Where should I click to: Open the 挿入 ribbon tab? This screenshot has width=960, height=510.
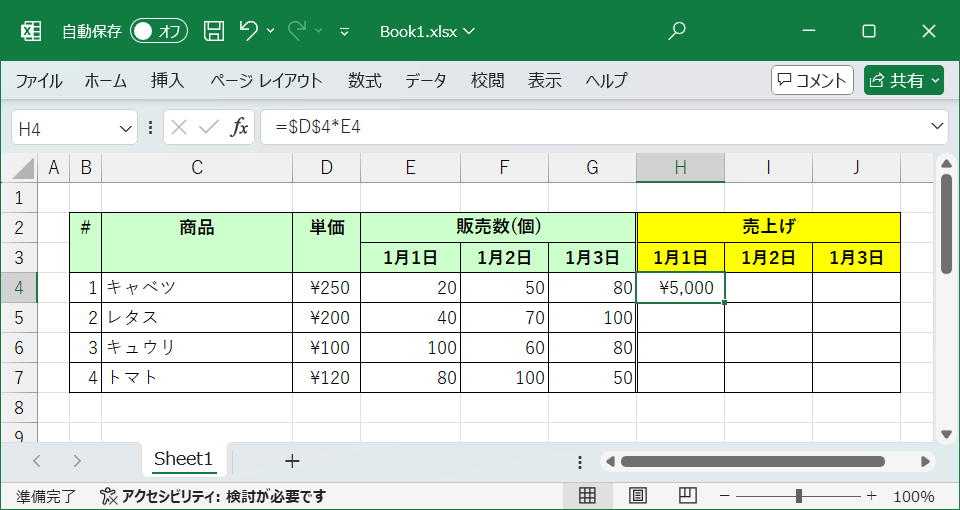pyautogui.click(x=167, y=81)
